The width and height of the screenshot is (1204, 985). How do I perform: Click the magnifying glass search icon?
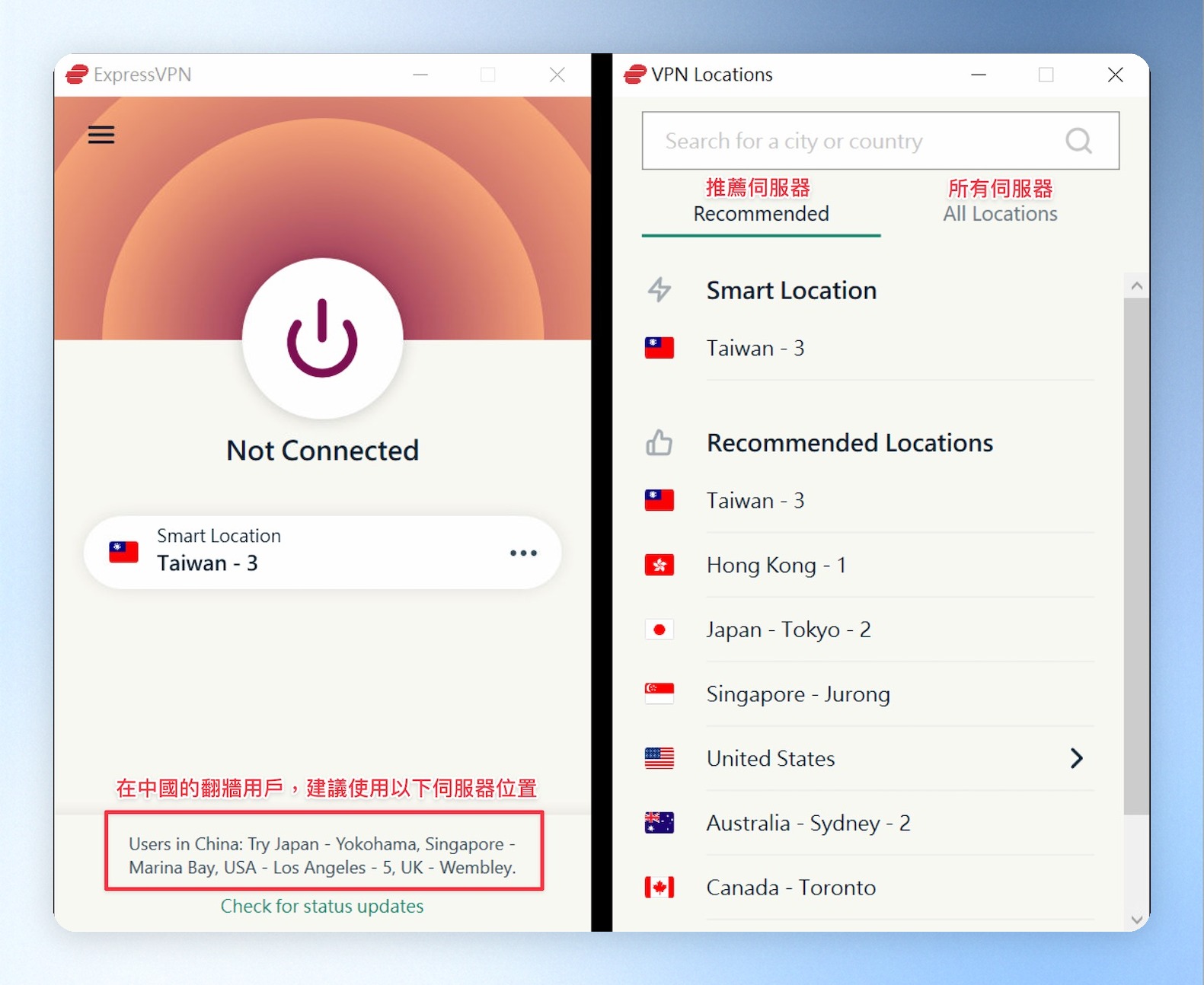1078,141
